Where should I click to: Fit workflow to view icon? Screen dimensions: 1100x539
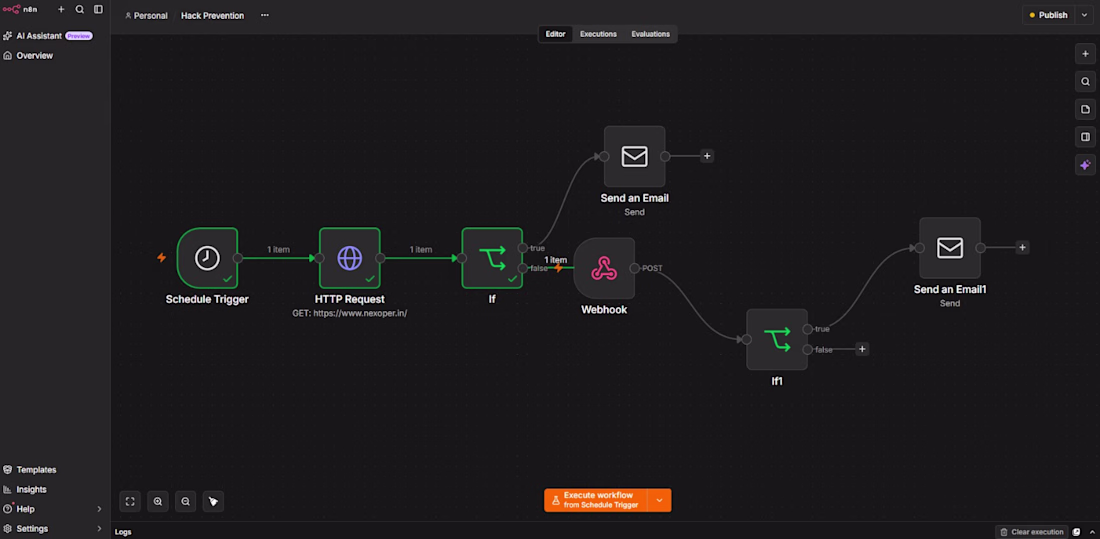pyautogui.click(x=130, y=501)
